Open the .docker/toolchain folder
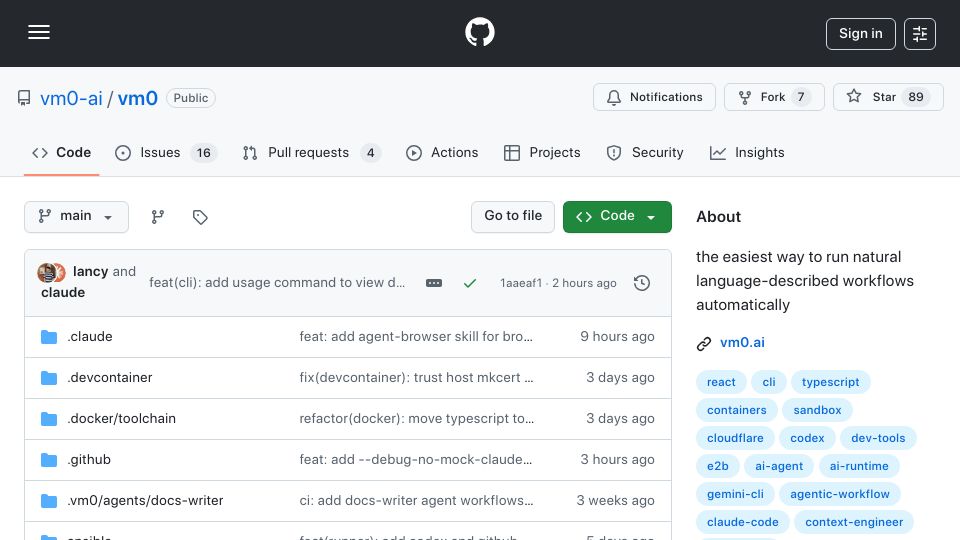 click(x=121, y=419)
